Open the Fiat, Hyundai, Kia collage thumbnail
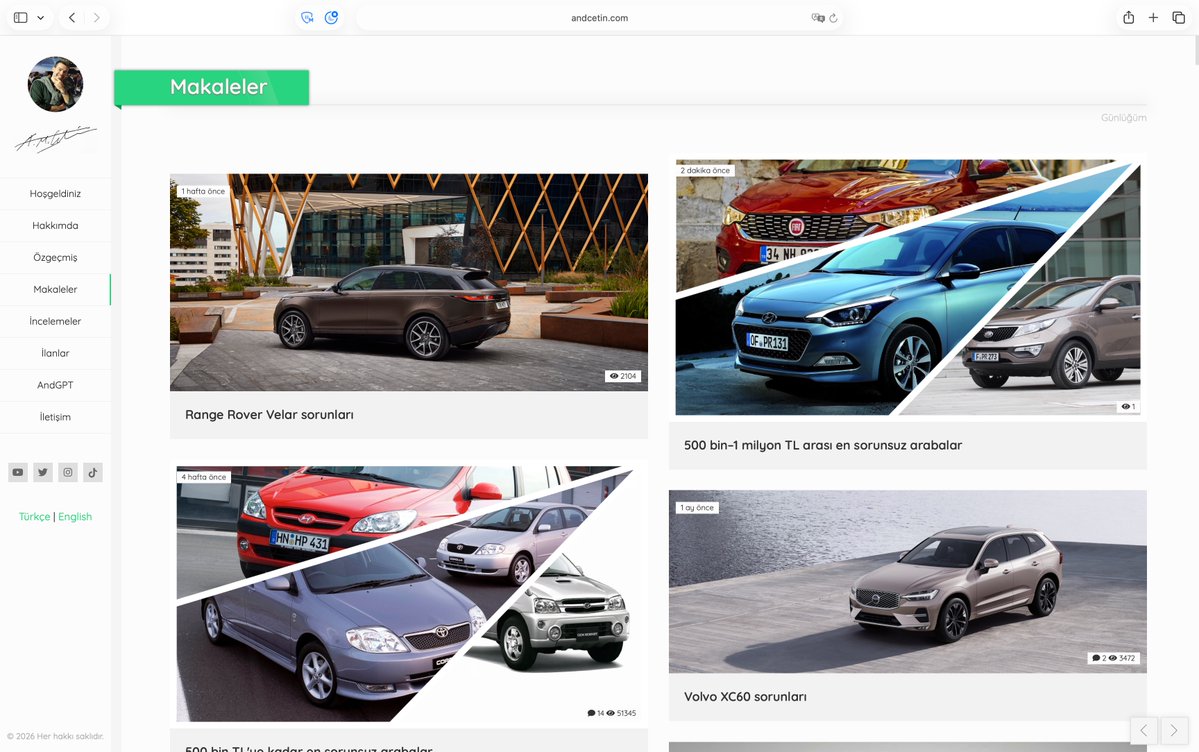The height and width of the screenshot is (752, 1199). (x=908, y=287)
